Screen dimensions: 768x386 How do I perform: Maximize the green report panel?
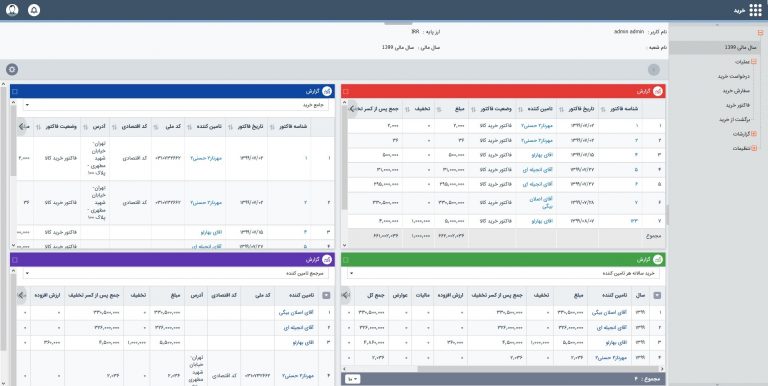click(x=346, y=260)
